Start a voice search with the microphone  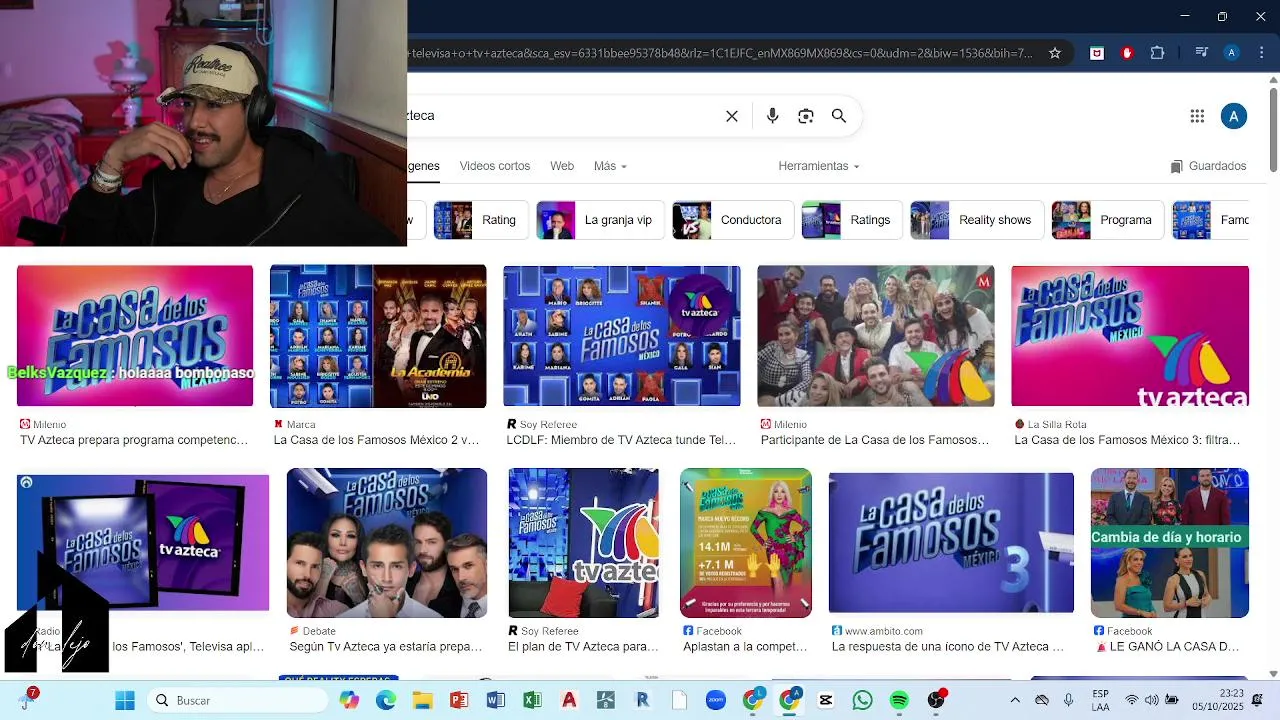pyautogui.click(x=772, y=116)
